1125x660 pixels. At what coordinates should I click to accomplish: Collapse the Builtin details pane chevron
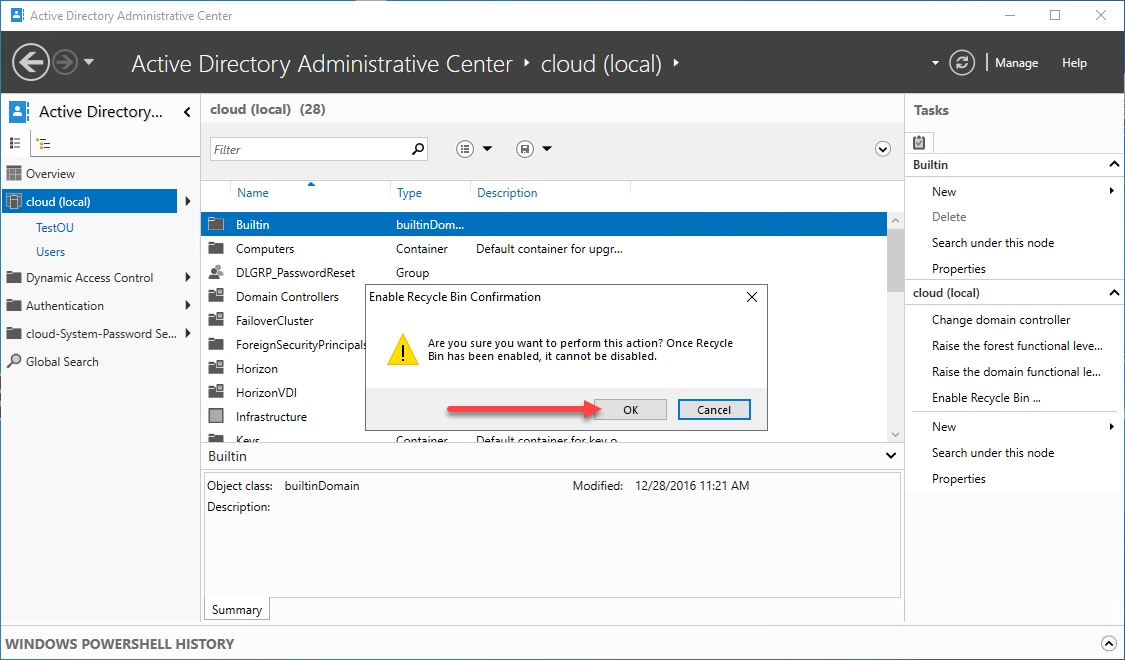890,456
